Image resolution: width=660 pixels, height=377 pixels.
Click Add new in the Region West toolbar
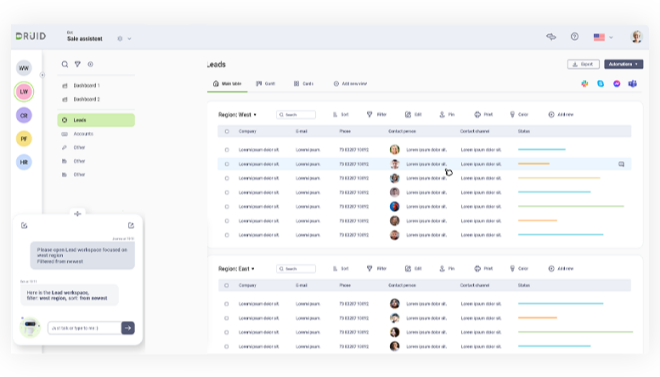(561, 114)
